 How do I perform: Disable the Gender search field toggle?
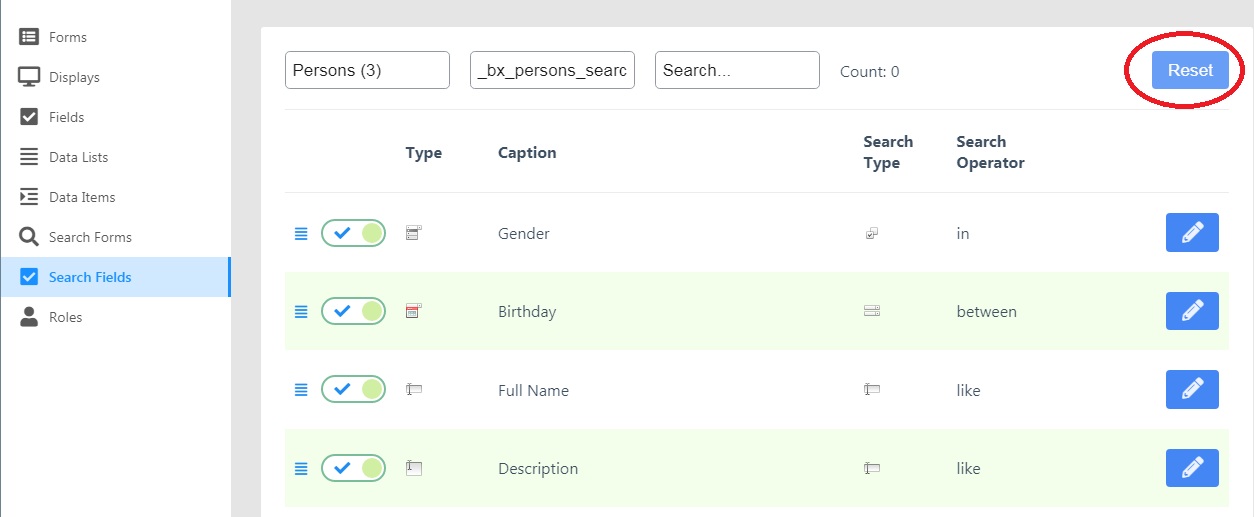[353, 233]
